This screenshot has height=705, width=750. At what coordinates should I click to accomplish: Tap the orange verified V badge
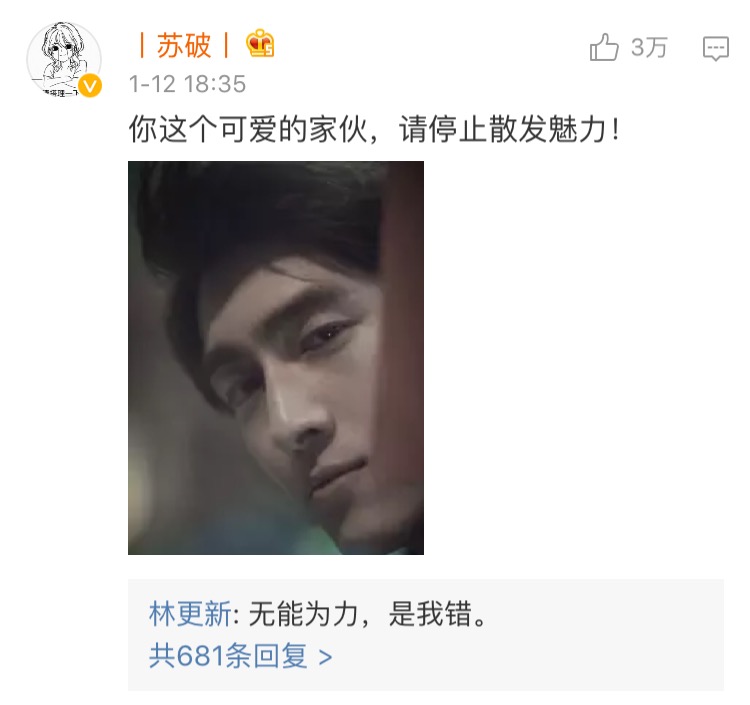pyautogui.click(x=90, y=86)
